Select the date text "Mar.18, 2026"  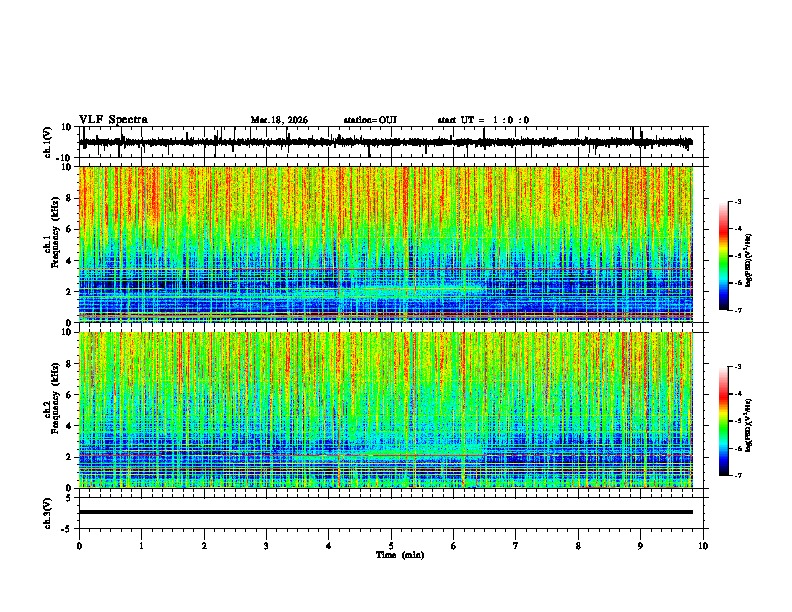coord(279,120)
